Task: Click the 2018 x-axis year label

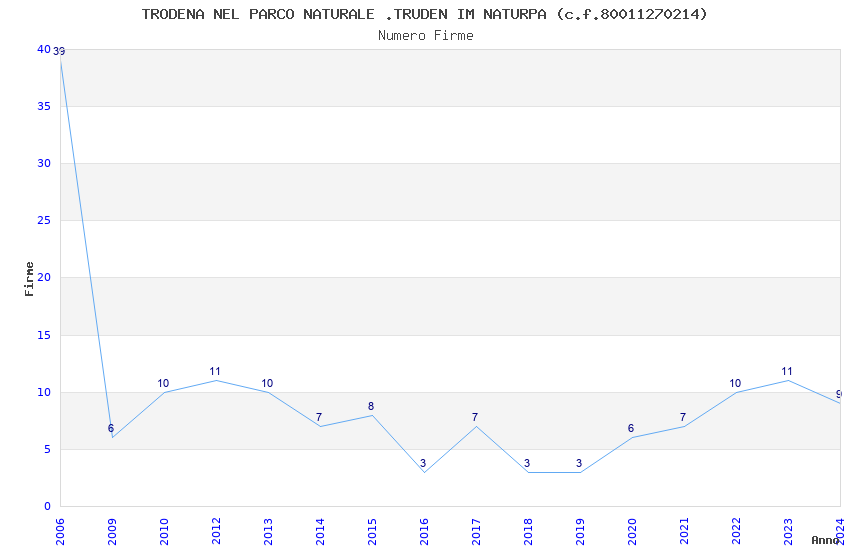Action: [528, 530]
